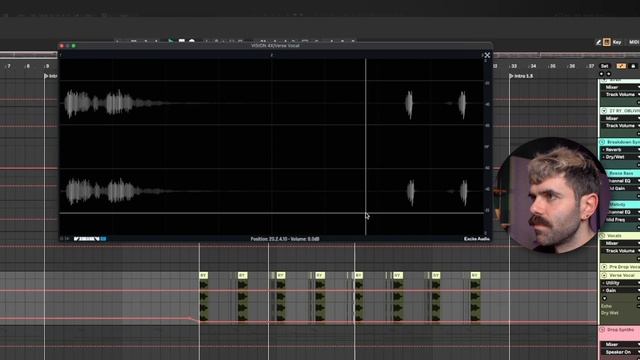The image size is (640, 360).
Task: Select the first RY clip on Verse Vocal
Action: pyautogui.click(x=204, y=276)
